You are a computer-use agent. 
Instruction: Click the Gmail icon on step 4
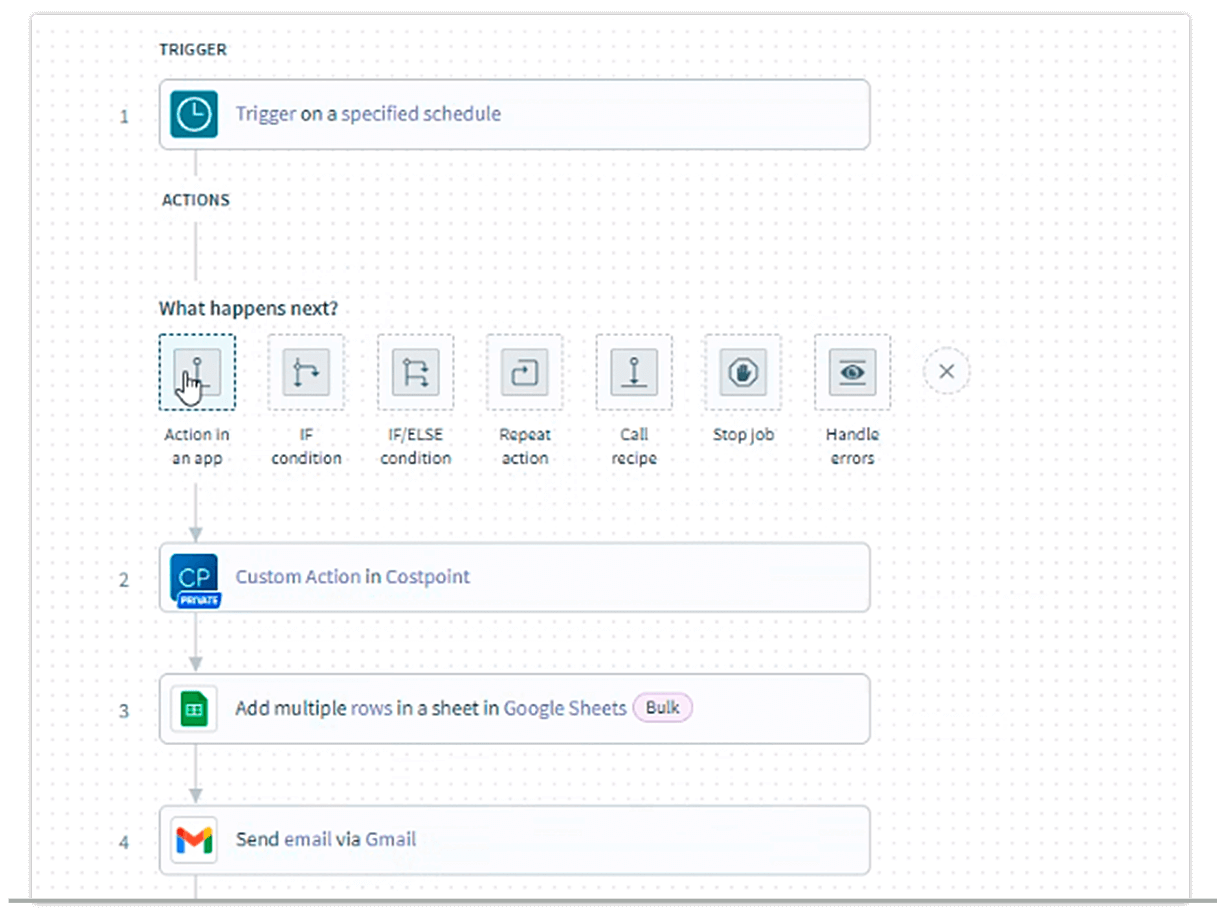tap(193, 840)
